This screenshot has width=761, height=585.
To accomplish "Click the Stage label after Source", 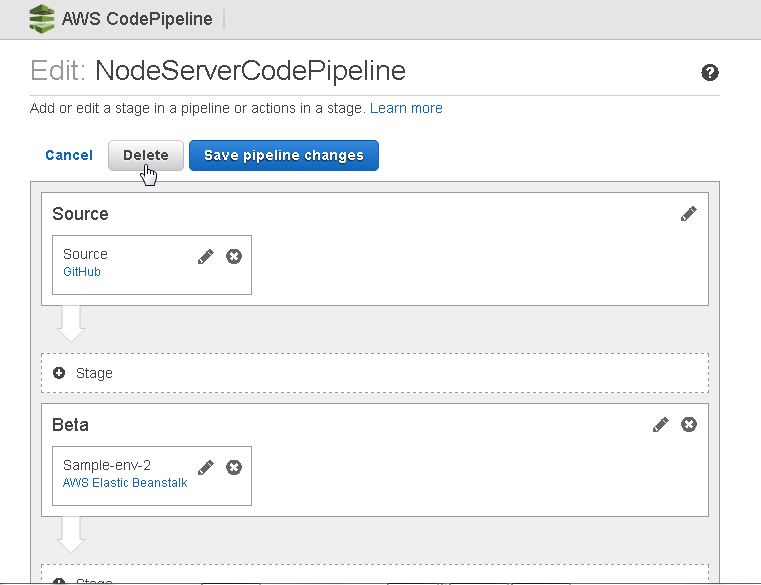I will (94, 373).
